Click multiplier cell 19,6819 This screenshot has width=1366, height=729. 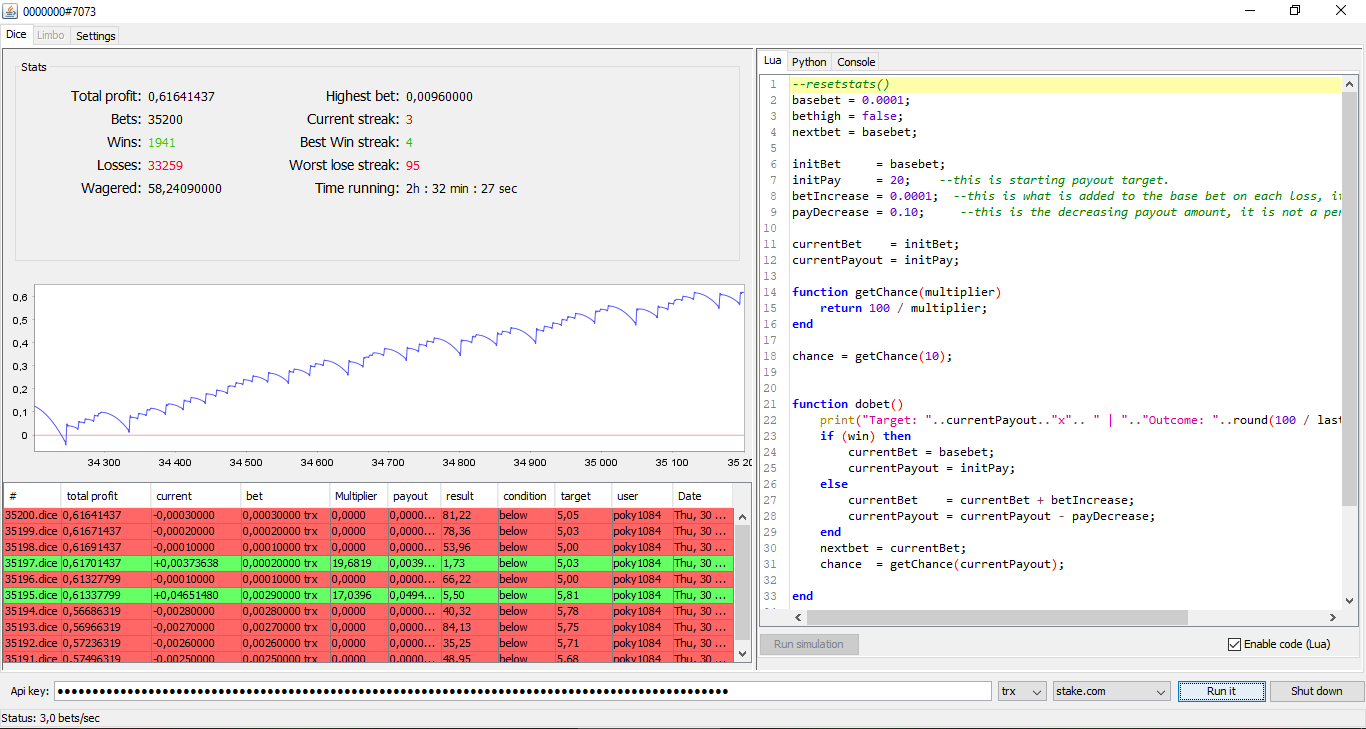click(x=359, y=563)
